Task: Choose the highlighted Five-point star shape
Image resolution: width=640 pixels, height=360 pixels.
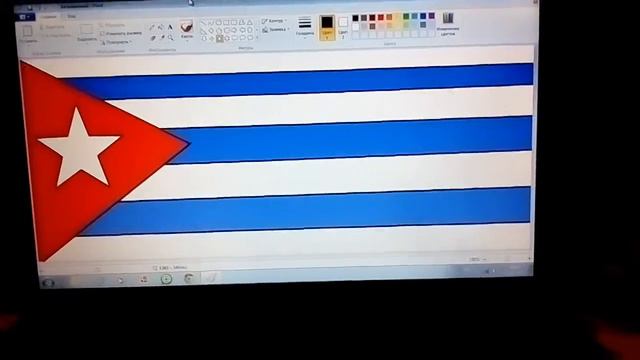Action: [220, 39]
